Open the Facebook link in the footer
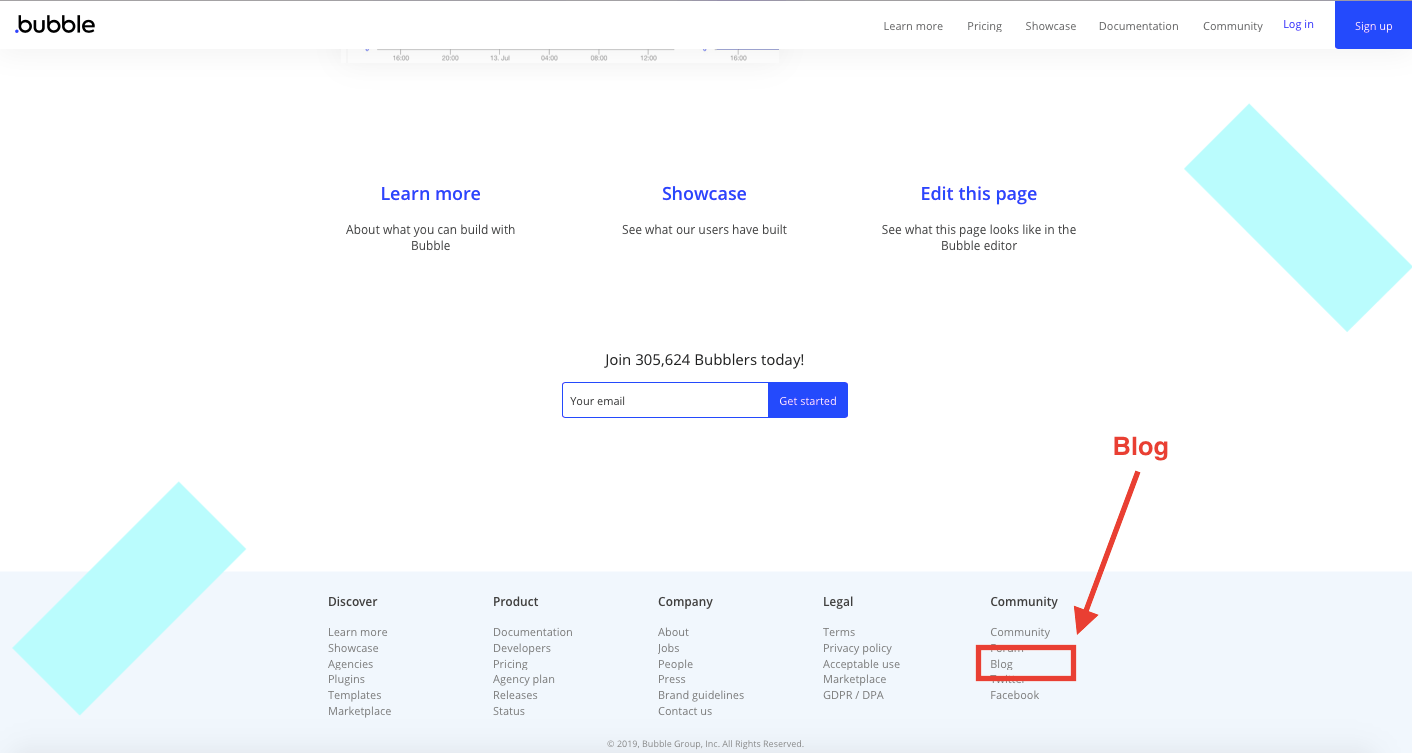 (1014, 695)
